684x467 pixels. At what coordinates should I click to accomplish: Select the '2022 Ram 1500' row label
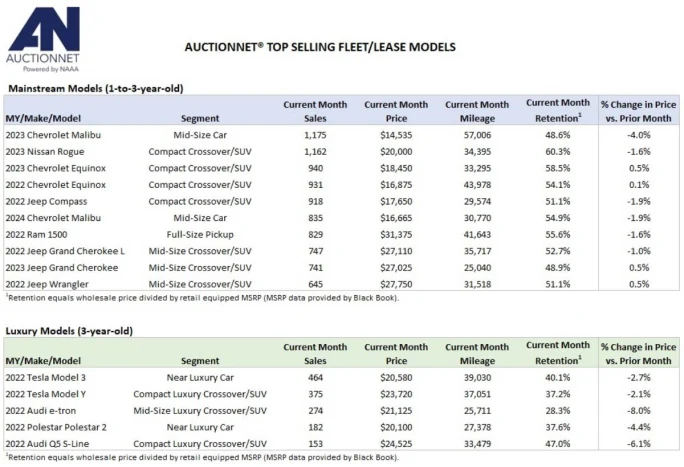(37, 235)
